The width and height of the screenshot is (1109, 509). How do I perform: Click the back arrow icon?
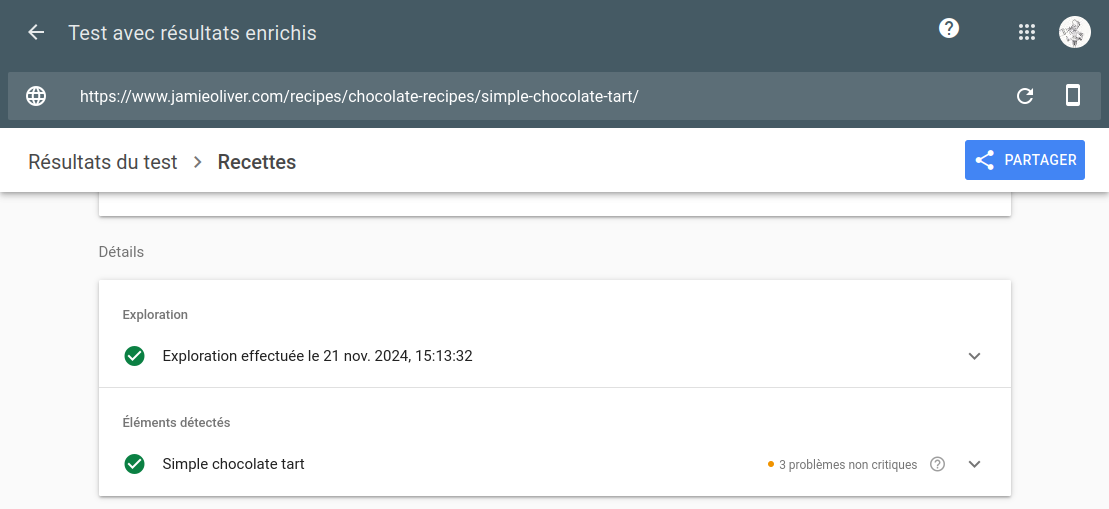pyautogui.click(x=35, y=33)
